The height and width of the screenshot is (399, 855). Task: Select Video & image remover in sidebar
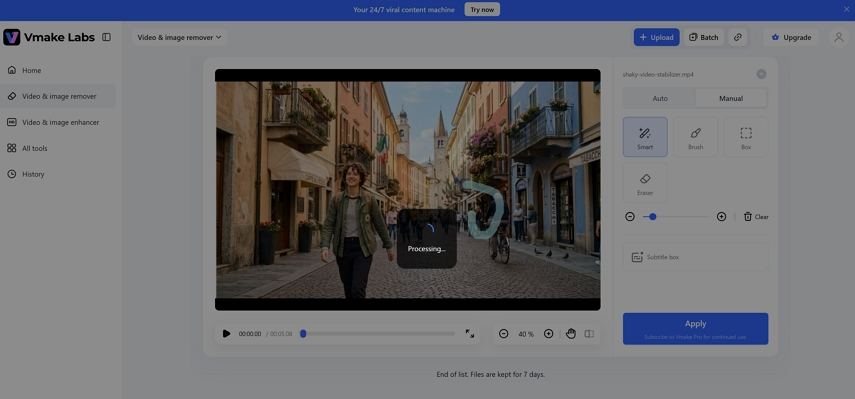pyautogui.click(x=58, y=96)
